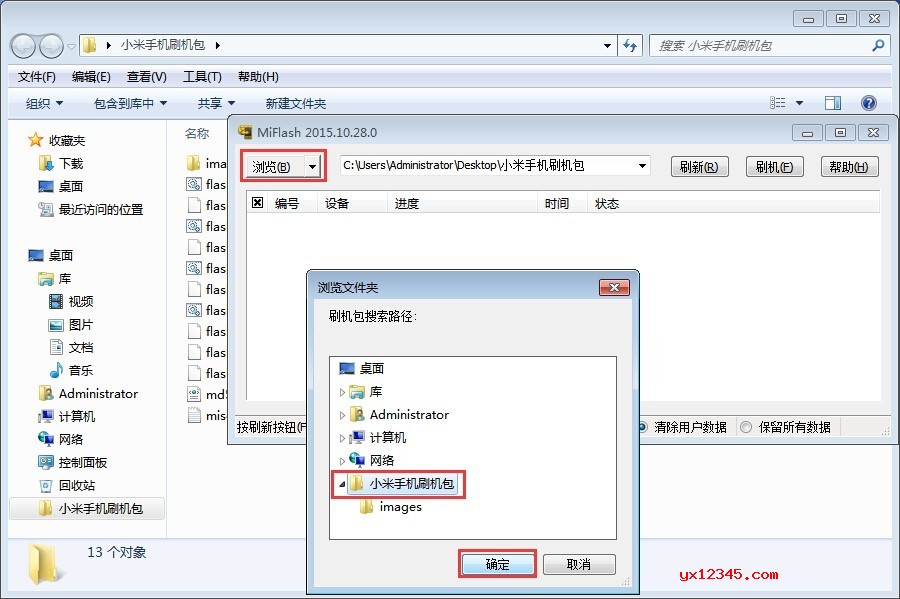Select the 保留所有数据 radio option
900x599 pixels.
(746, 427)
